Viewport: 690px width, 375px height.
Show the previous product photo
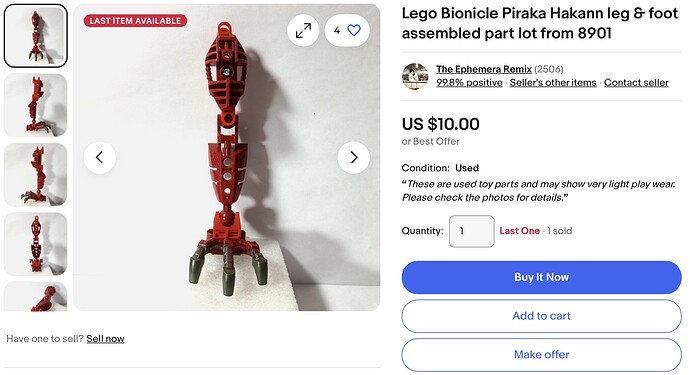tap(100, 158)
